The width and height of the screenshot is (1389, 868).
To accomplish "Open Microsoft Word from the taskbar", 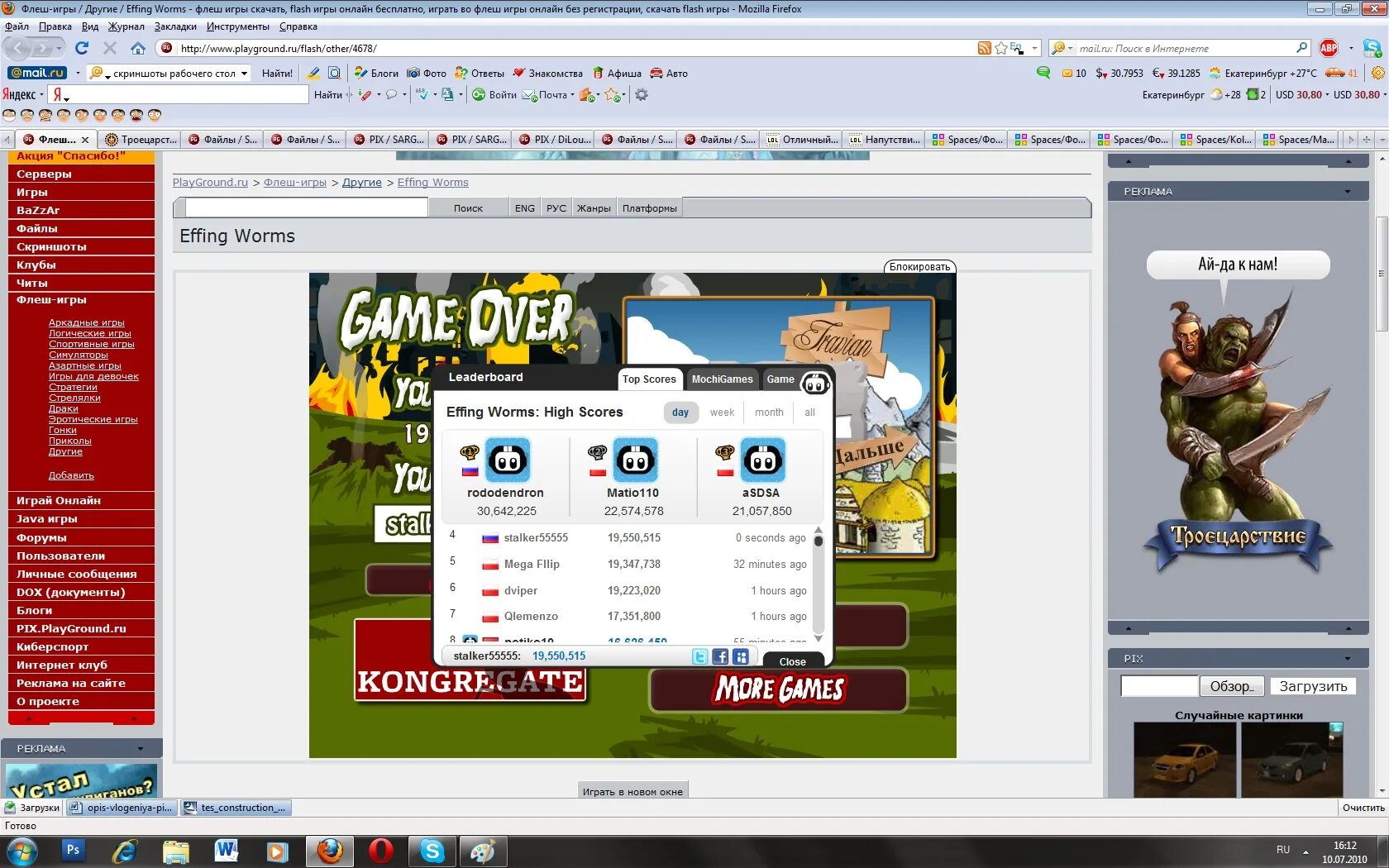I will [227, 851].
